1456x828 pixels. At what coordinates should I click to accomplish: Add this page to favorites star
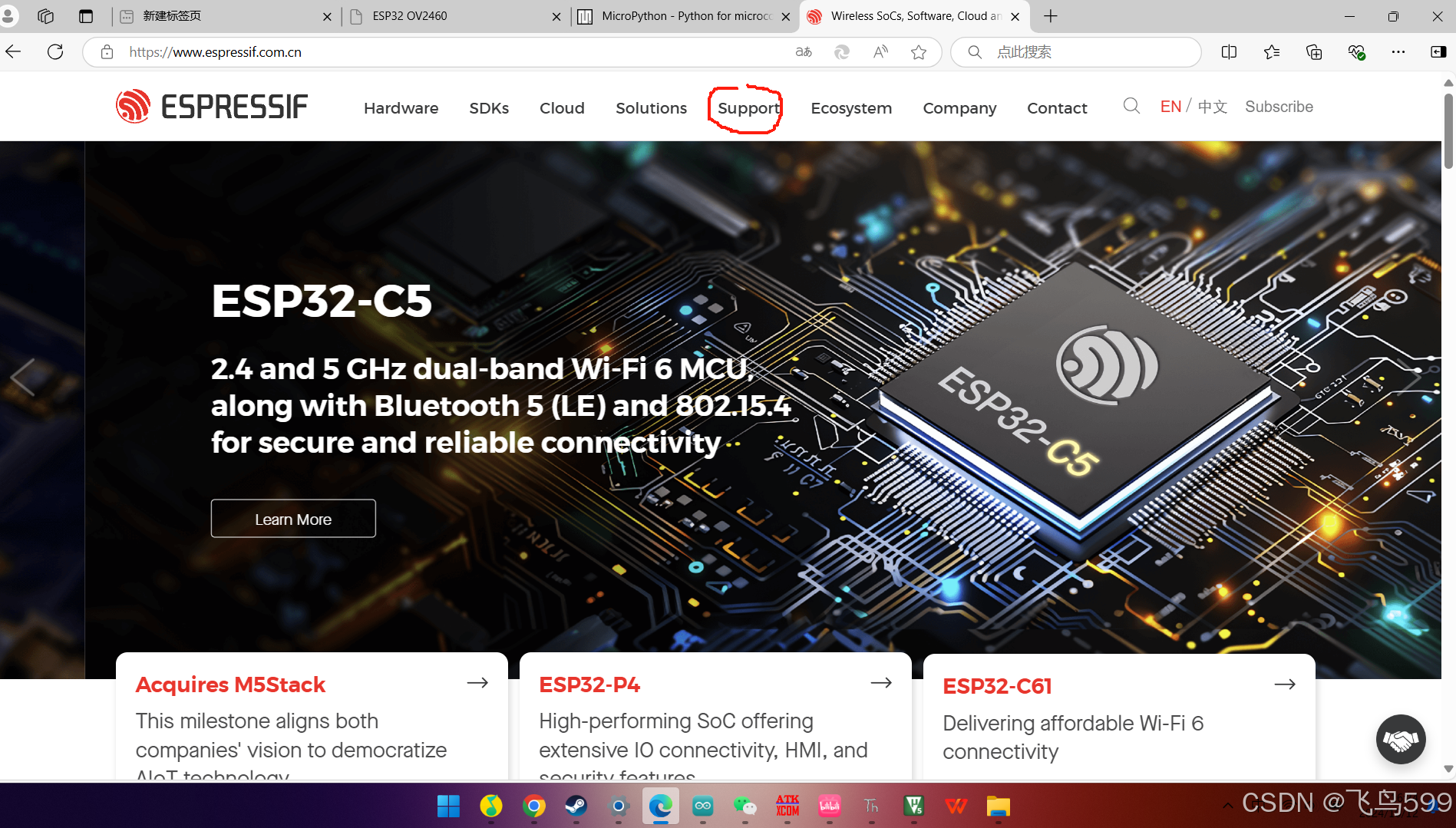click(919, 52)
